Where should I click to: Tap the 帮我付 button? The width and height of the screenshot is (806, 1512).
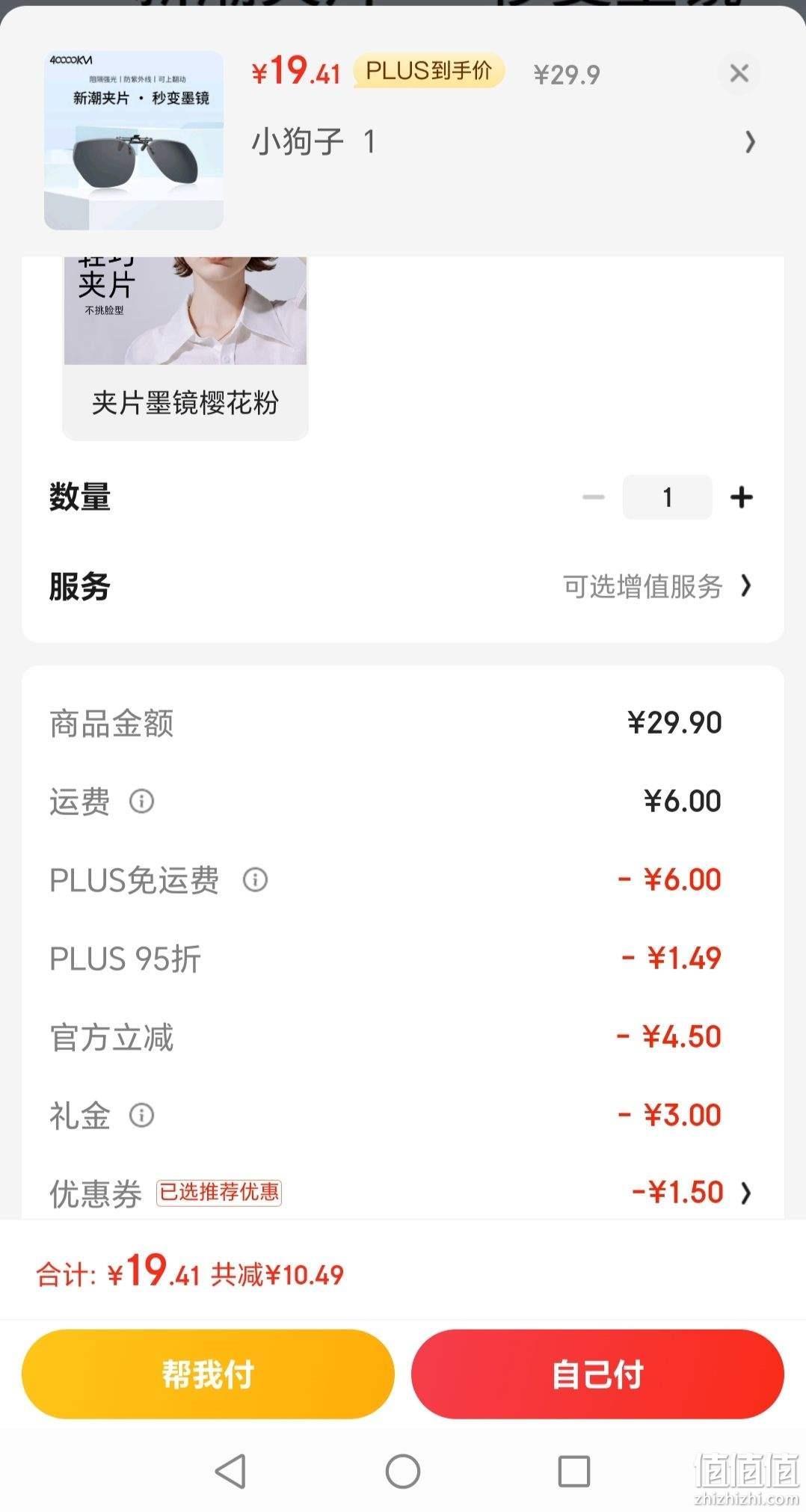pyautogui.click(x=208, y=1374)
